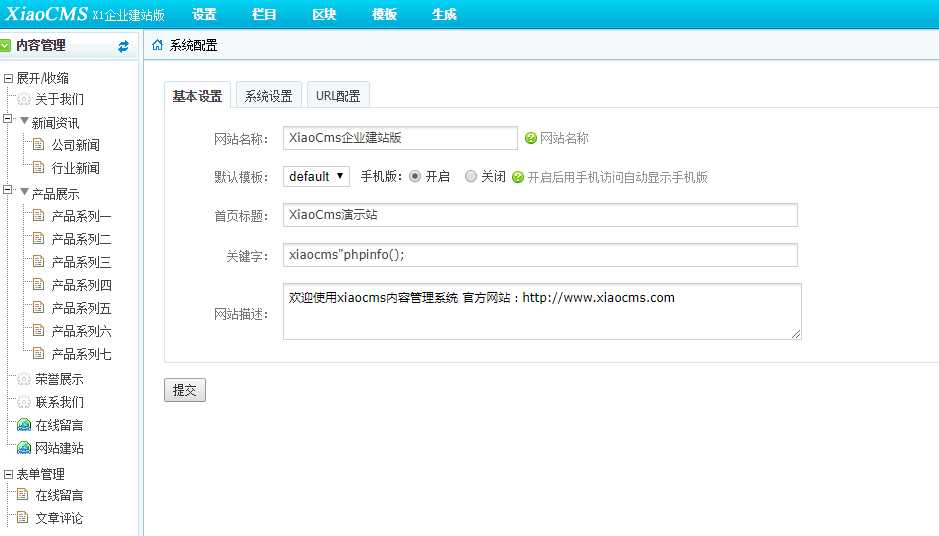This screenshot has width=939, height=536.
Task: Click the gear icon beside 荣誉展示
Action: [x=23, y=379]
